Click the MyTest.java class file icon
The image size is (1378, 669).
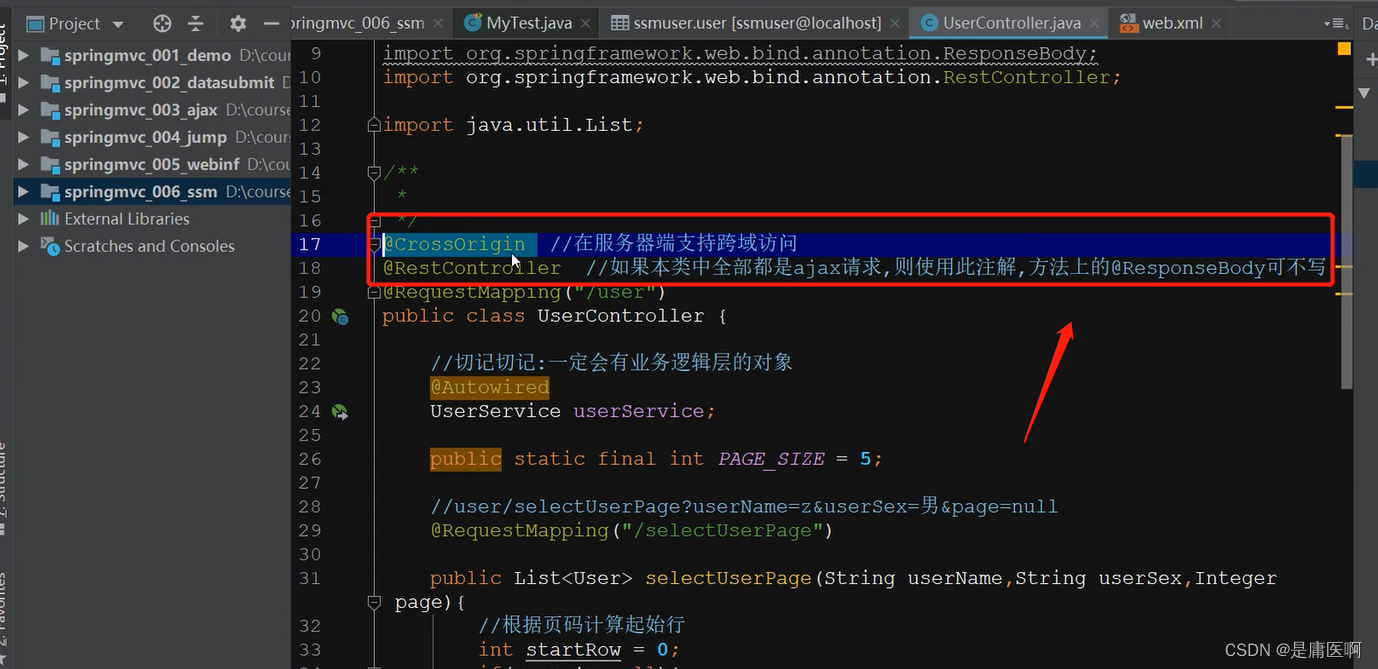pos(472,23)
